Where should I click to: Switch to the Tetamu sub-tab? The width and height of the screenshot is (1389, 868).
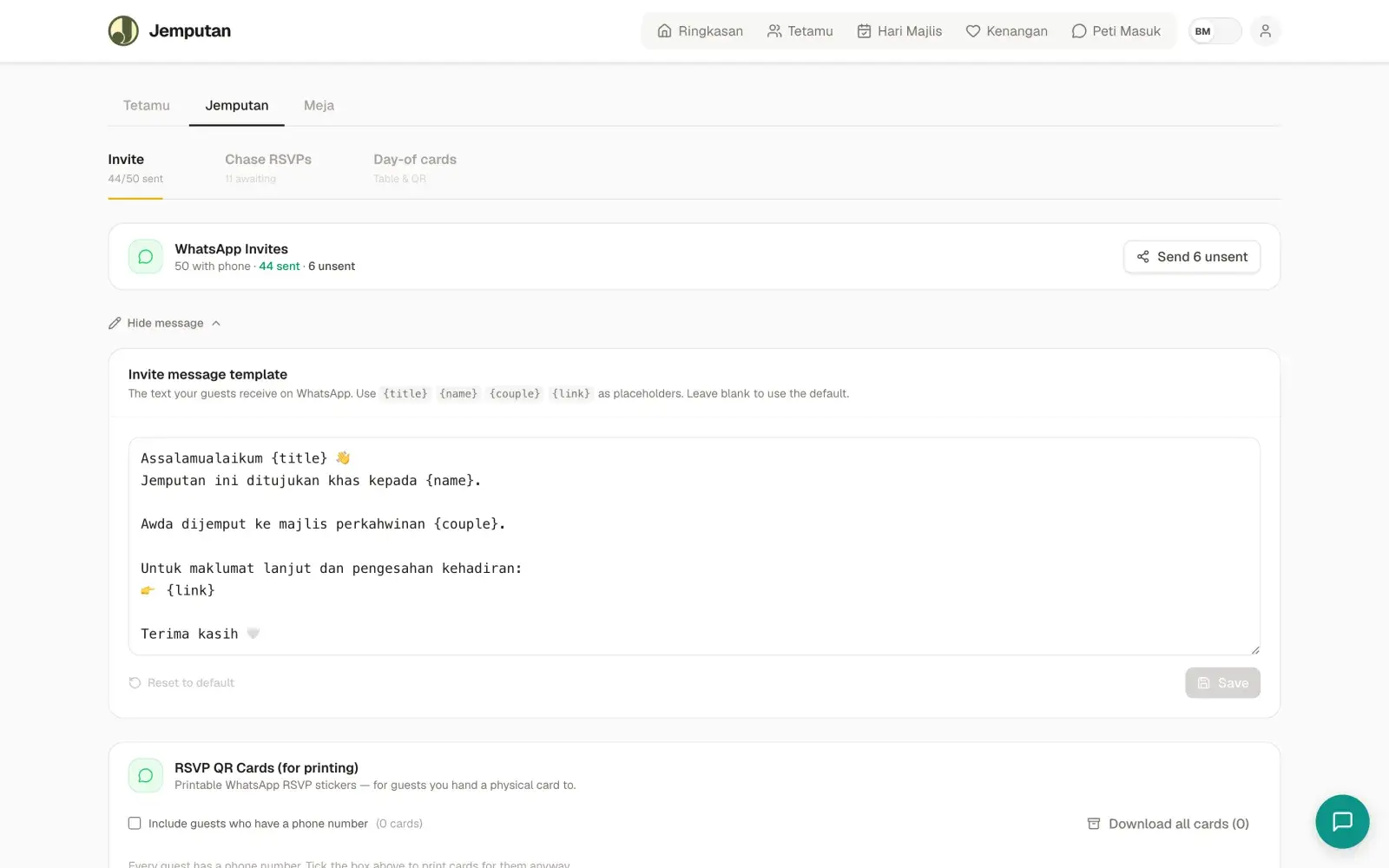point(147,105)
